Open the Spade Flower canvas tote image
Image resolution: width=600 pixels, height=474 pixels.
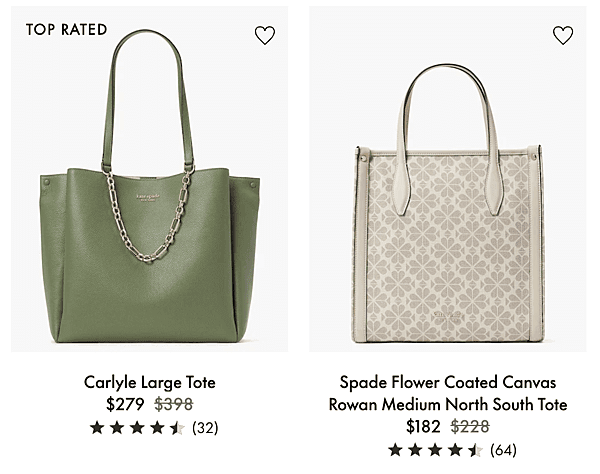448,179
